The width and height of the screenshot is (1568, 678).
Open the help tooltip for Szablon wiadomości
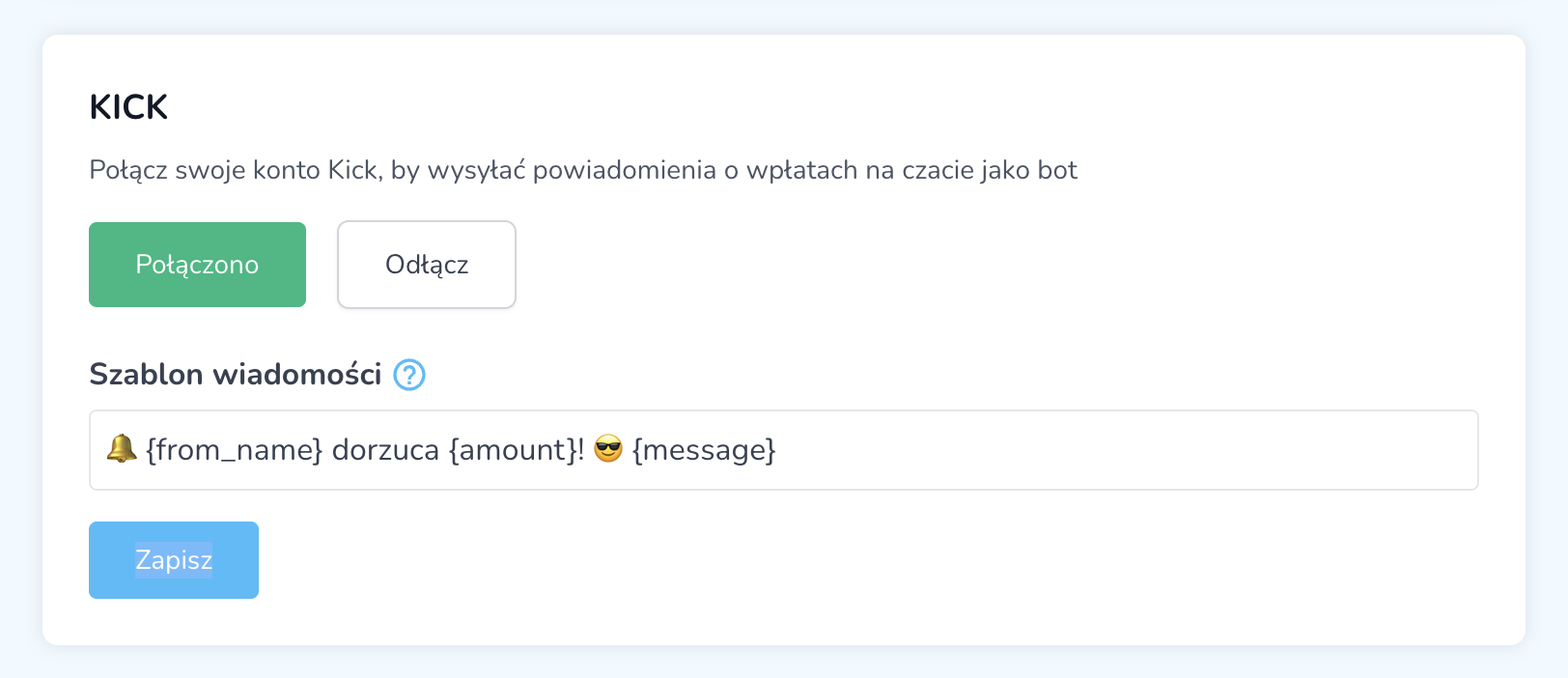pos(409,375)
